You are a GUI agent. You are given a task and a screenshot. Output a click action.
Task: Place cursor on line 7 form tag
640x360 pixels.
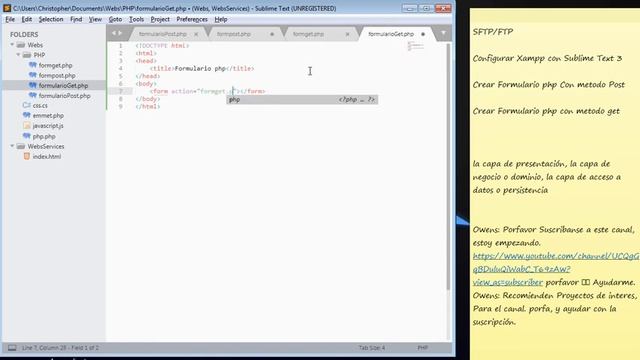coord(207,91)
